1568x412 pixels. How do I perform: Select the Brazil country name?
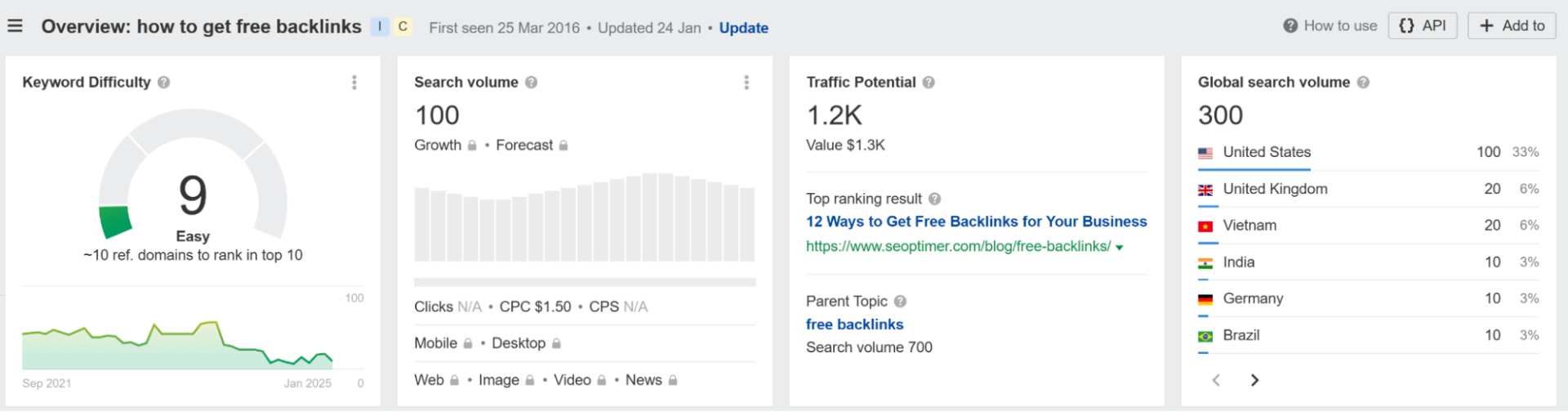pyautogui.click(x=1241, y=335)
